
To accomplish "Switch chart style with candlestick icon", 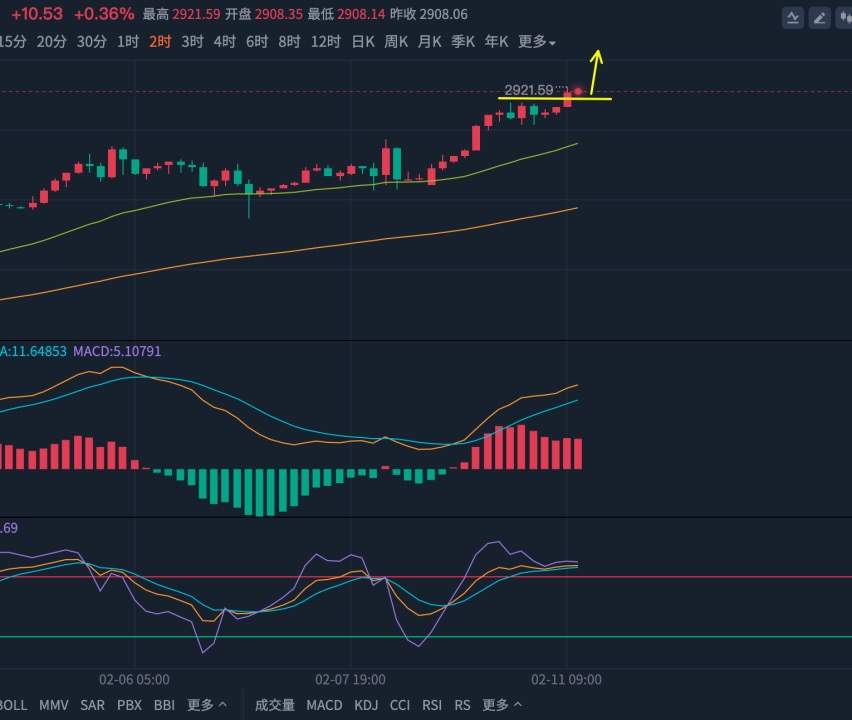I will coord(845,18).
